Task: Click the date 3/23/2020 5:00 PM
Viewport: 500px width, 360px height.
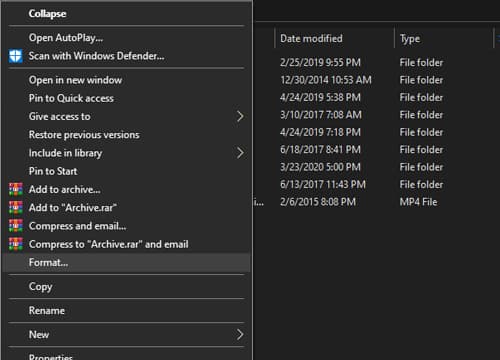Action: coord(320,167)
